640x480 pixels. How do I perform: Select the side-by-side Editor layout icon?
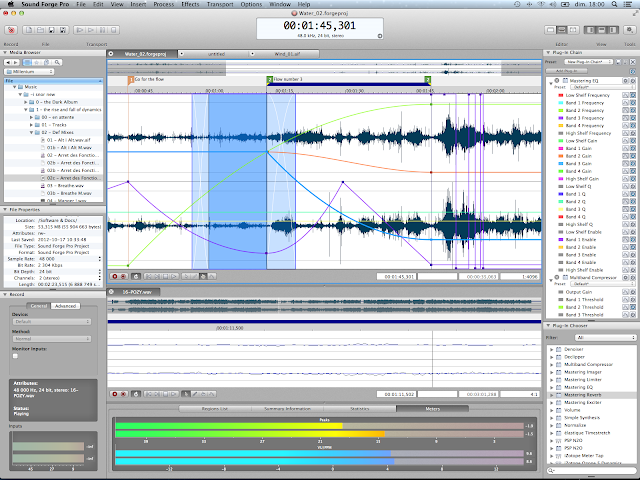pyautogui.click(x=573, y=30)
